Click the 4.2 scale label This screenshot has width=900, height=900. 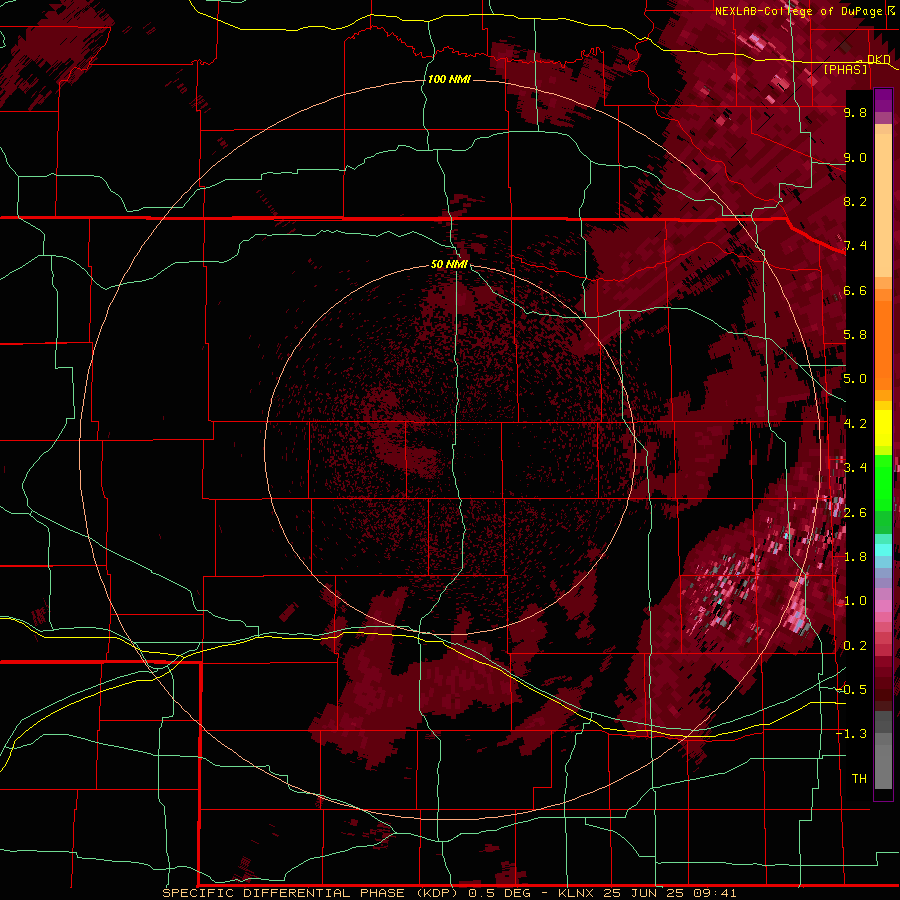coord(855,424)
